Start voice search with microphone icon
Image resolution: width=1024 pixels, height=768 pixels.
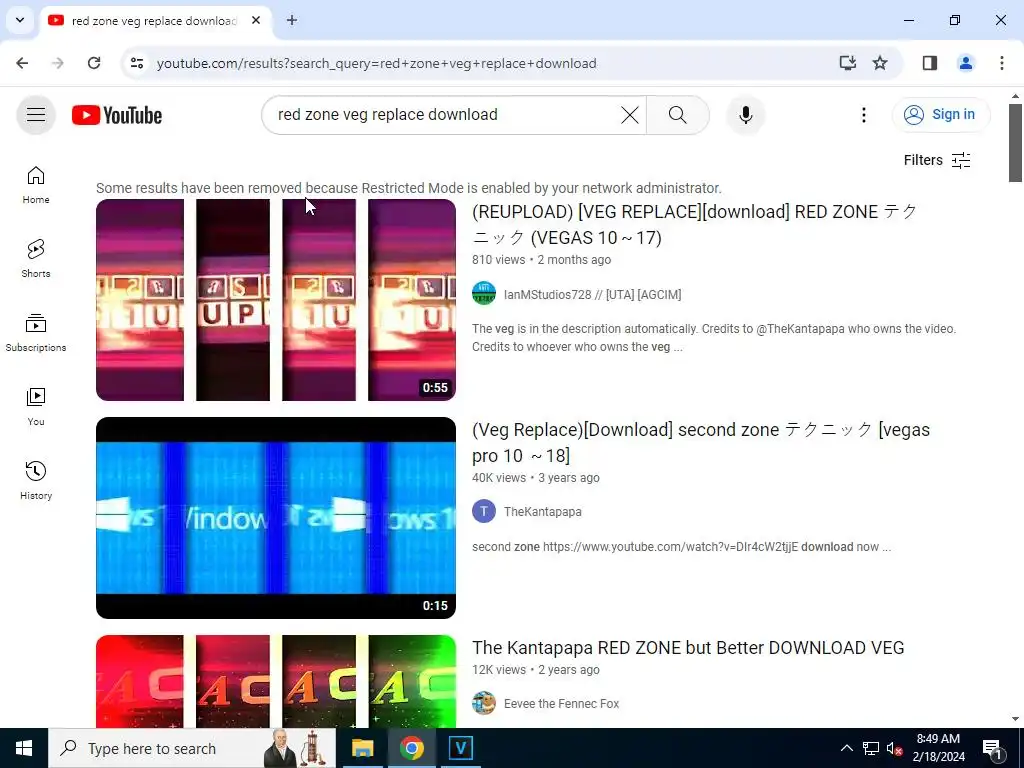click(x=746, y=115)
